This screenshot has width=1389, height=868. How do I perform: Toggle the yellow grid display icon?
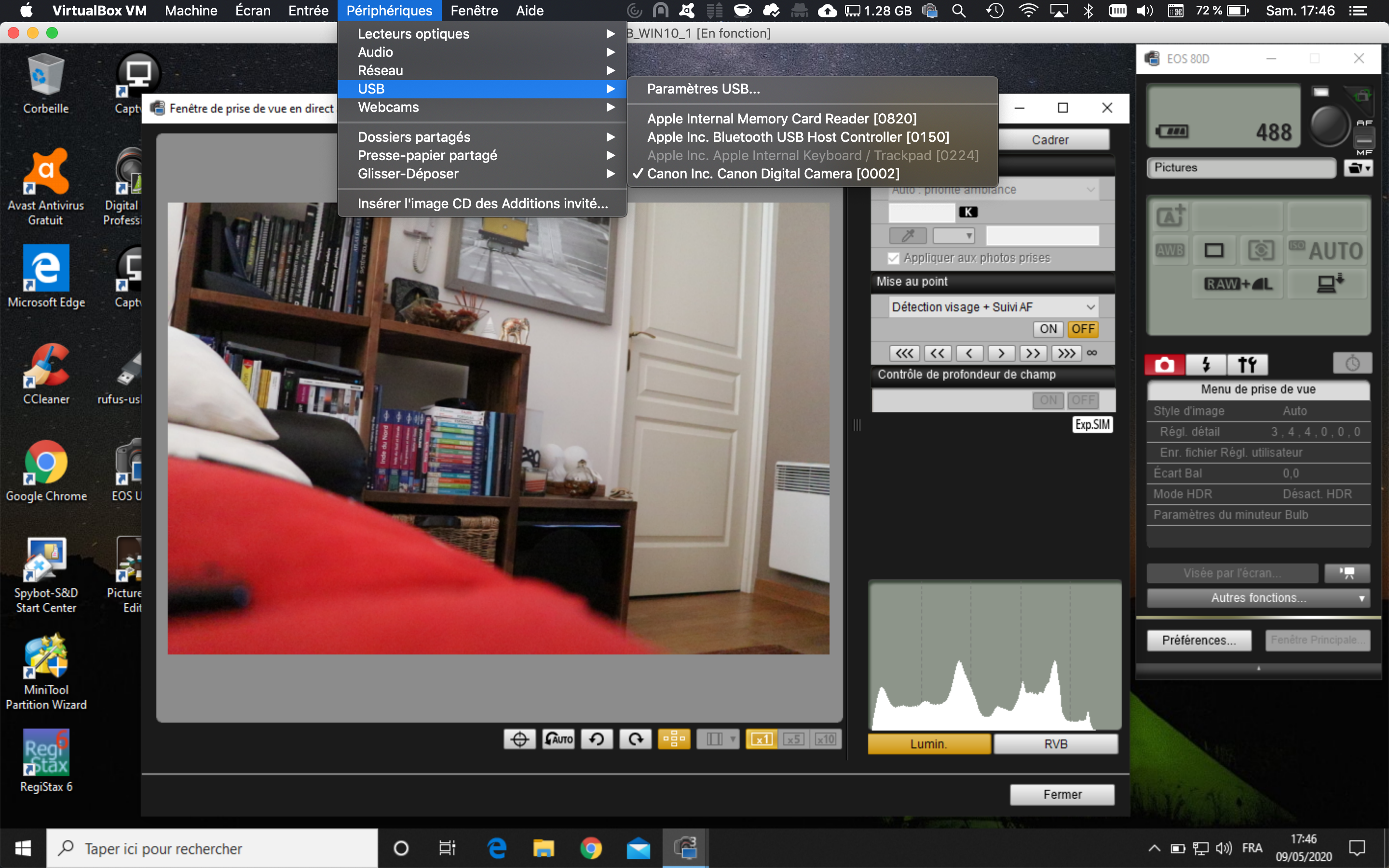coord(674,739)
